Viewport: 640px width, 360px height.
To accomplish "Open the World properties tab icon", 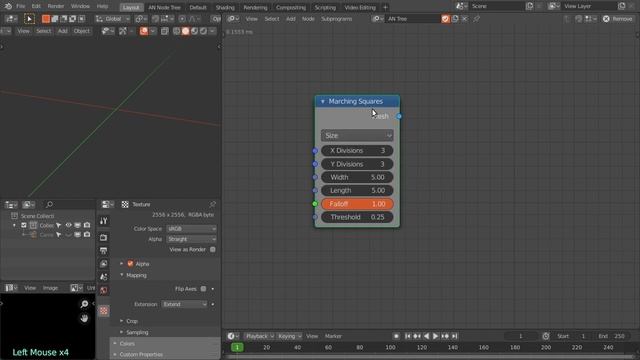I will (x=104, y=291).
